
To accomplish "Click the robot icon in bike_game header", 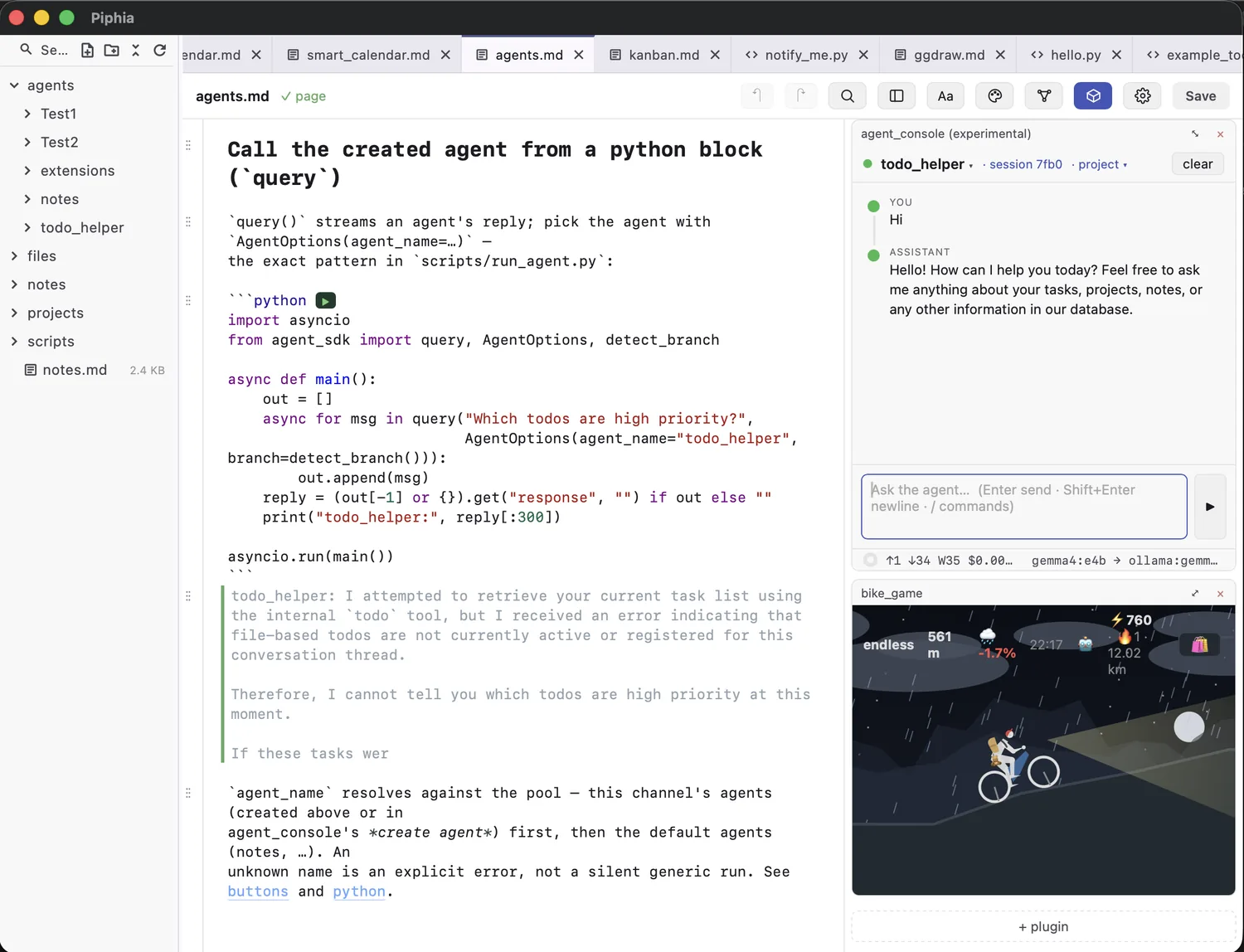I will [1086, 644].
